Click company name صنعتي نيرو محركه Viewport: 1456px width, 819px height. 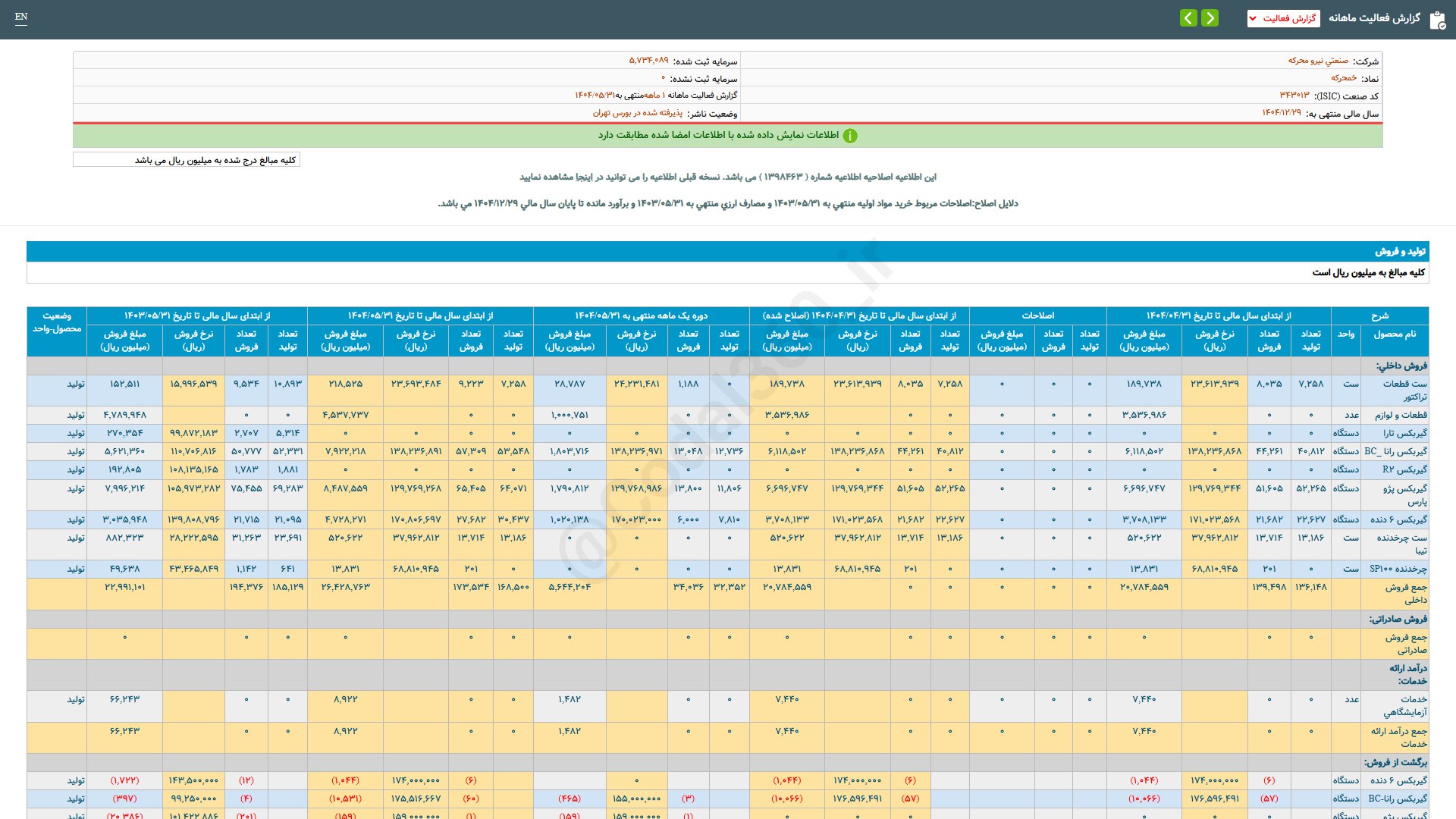pyautogui.click(x=1318, y=61)
